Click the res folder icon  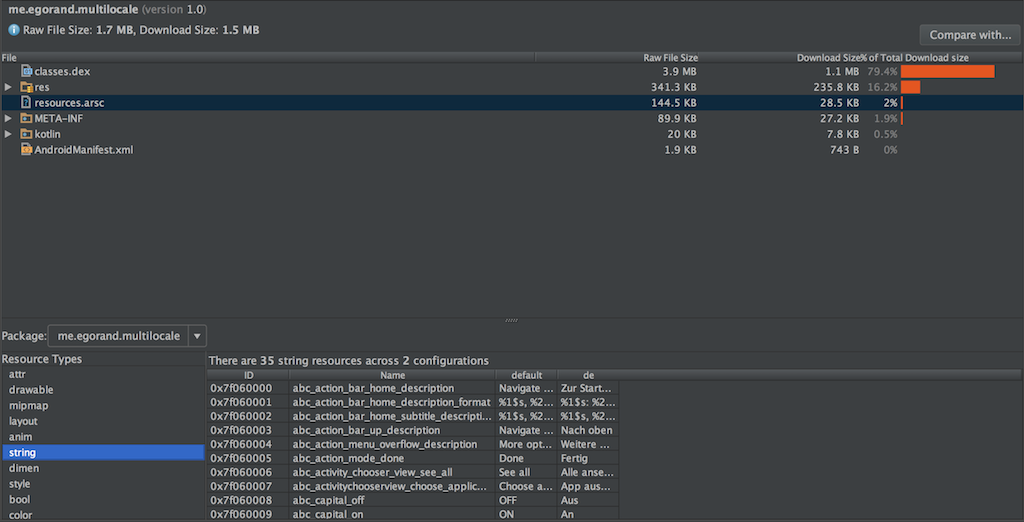(27, 87)
